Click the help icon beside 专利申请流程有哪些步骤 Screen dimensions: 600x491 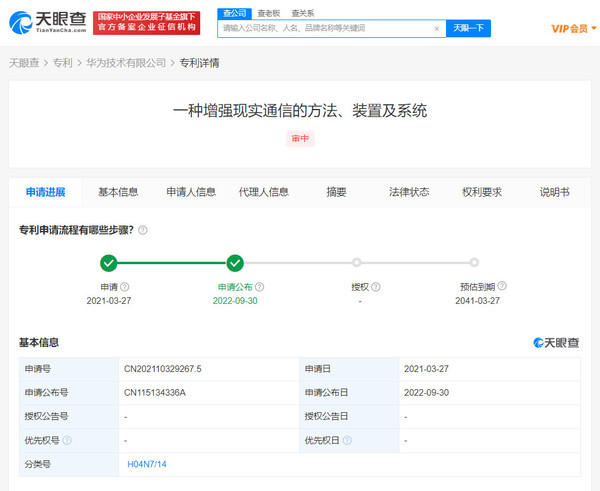tap(143, 230)
